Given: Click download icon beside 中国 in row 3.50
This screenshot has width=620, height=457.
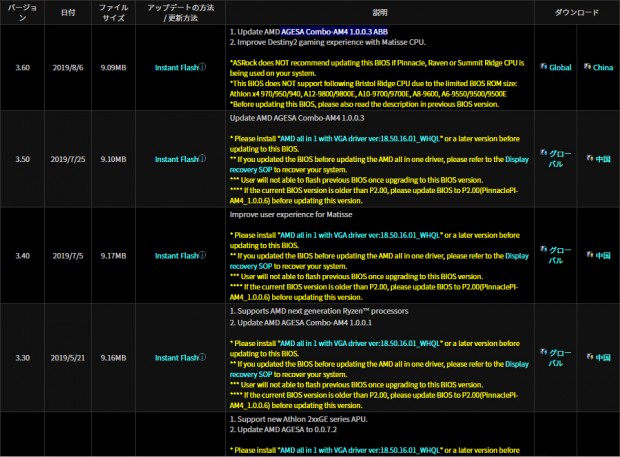Looking at the screenshot, I should click(x=590, y=158).
